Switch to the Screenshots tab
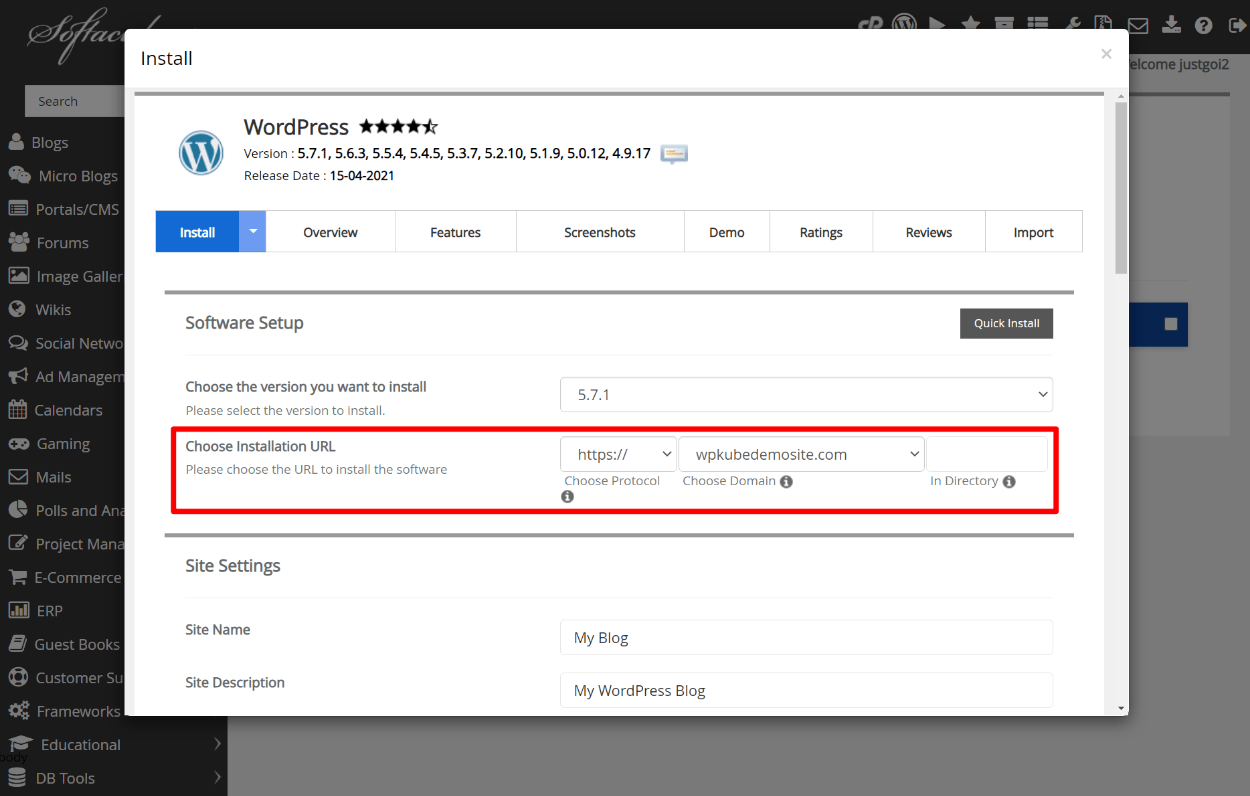 click(x=600, y=232)
